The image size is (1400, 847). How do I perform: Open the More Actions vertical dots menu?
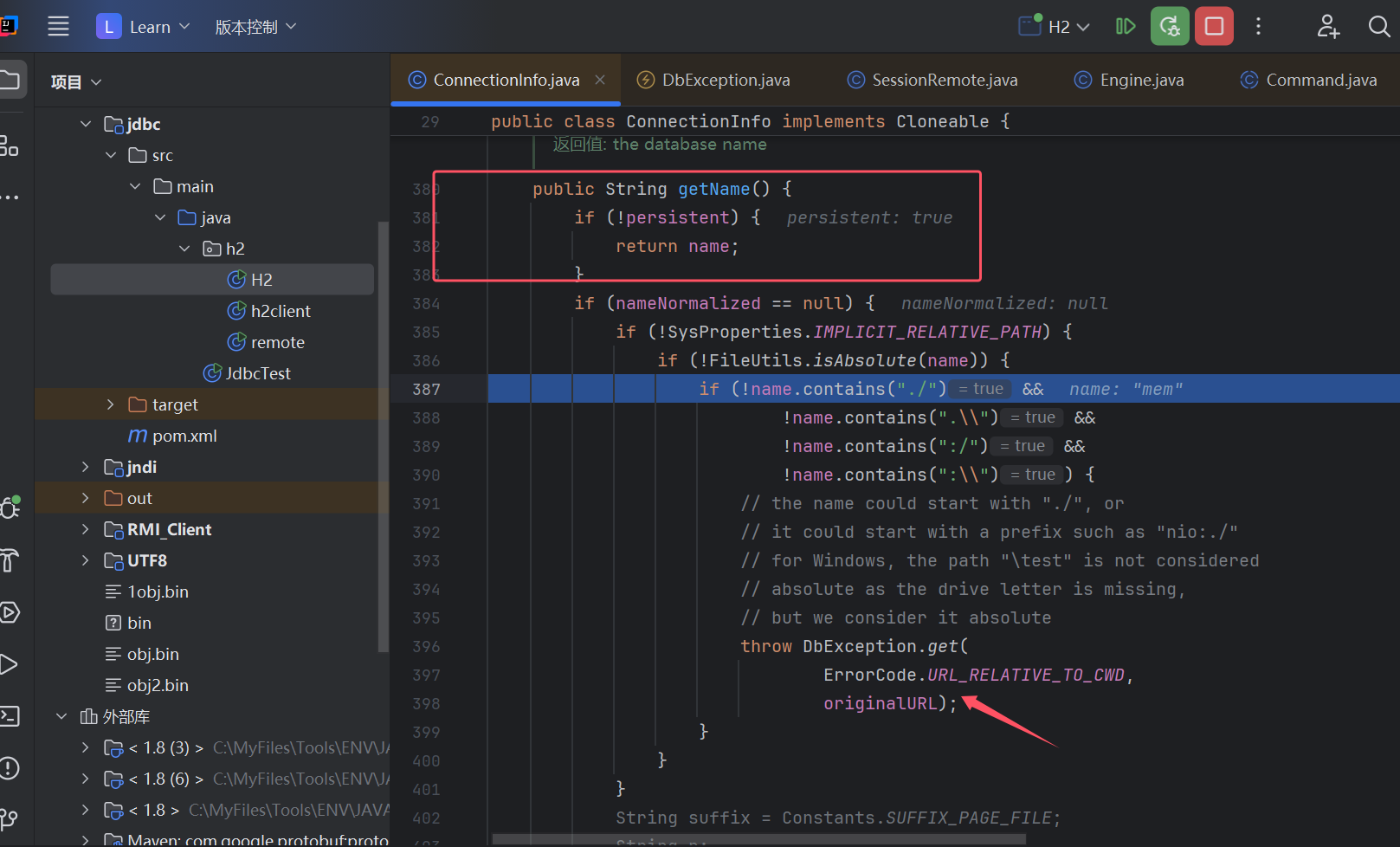point(1258,26)
